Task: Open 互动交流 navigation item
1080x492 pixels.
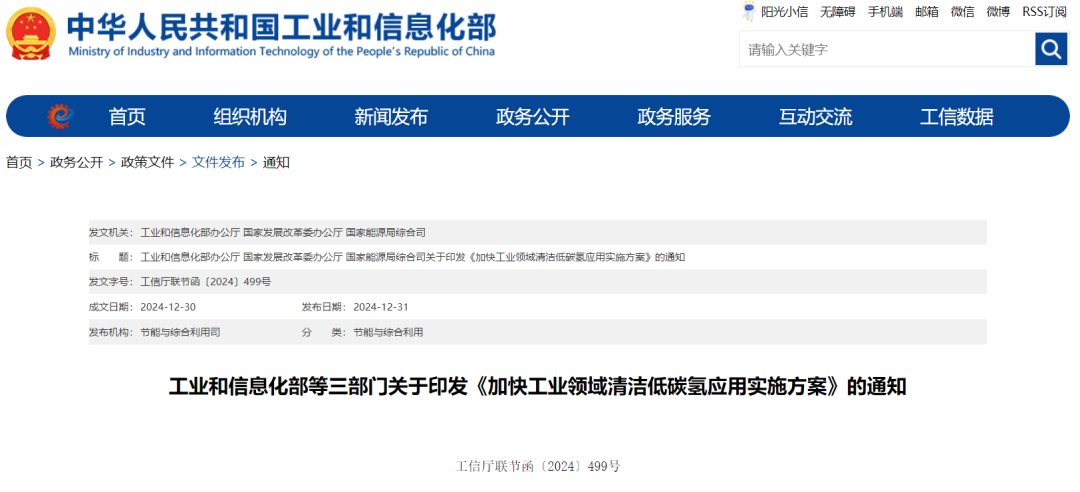Action: coord(816,117)
